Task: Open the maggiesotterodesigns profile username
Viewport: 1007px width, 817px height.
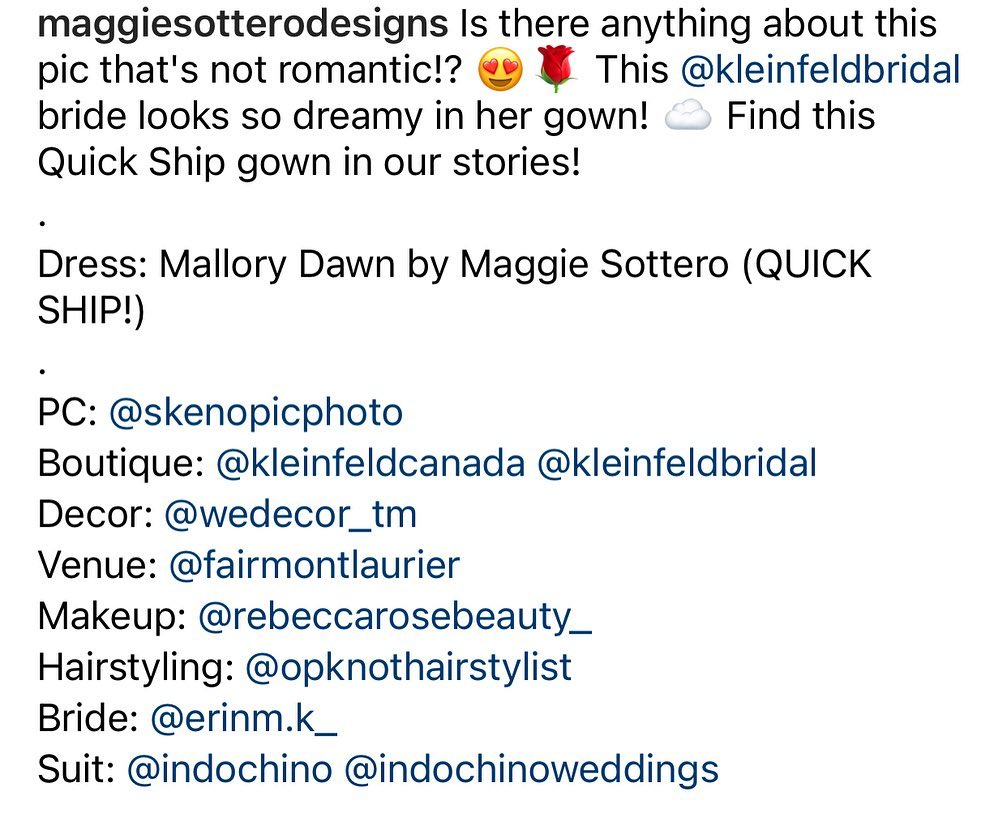Action: (243, 24)
